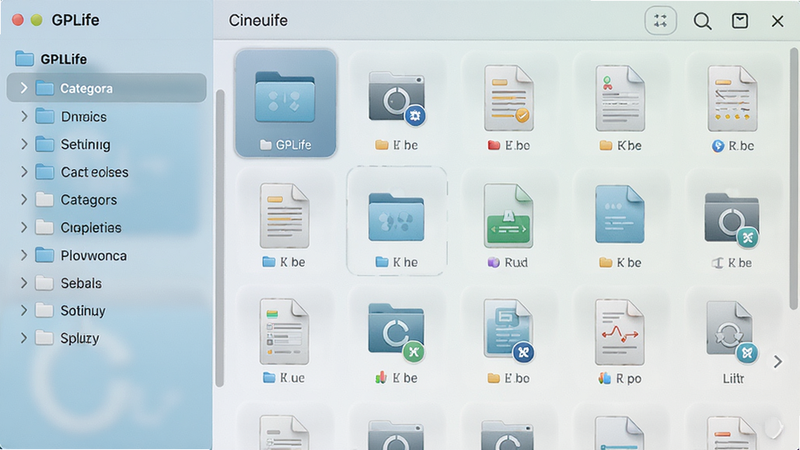Screen dimensions: 800x450
Task: Expand the Catagors folder chevron
Action: (23, 199)
